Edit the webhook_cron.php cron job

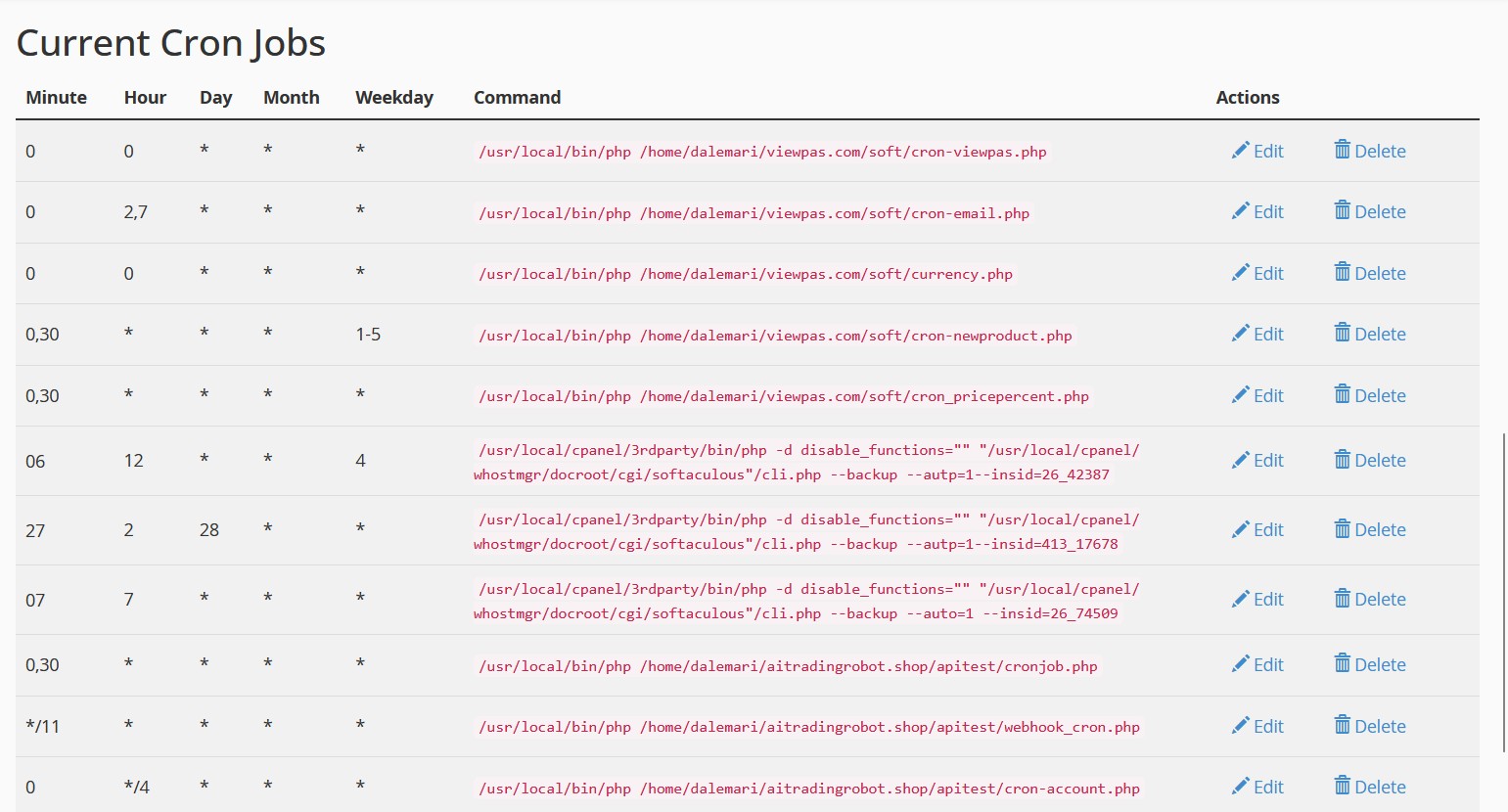(1257, 726)
